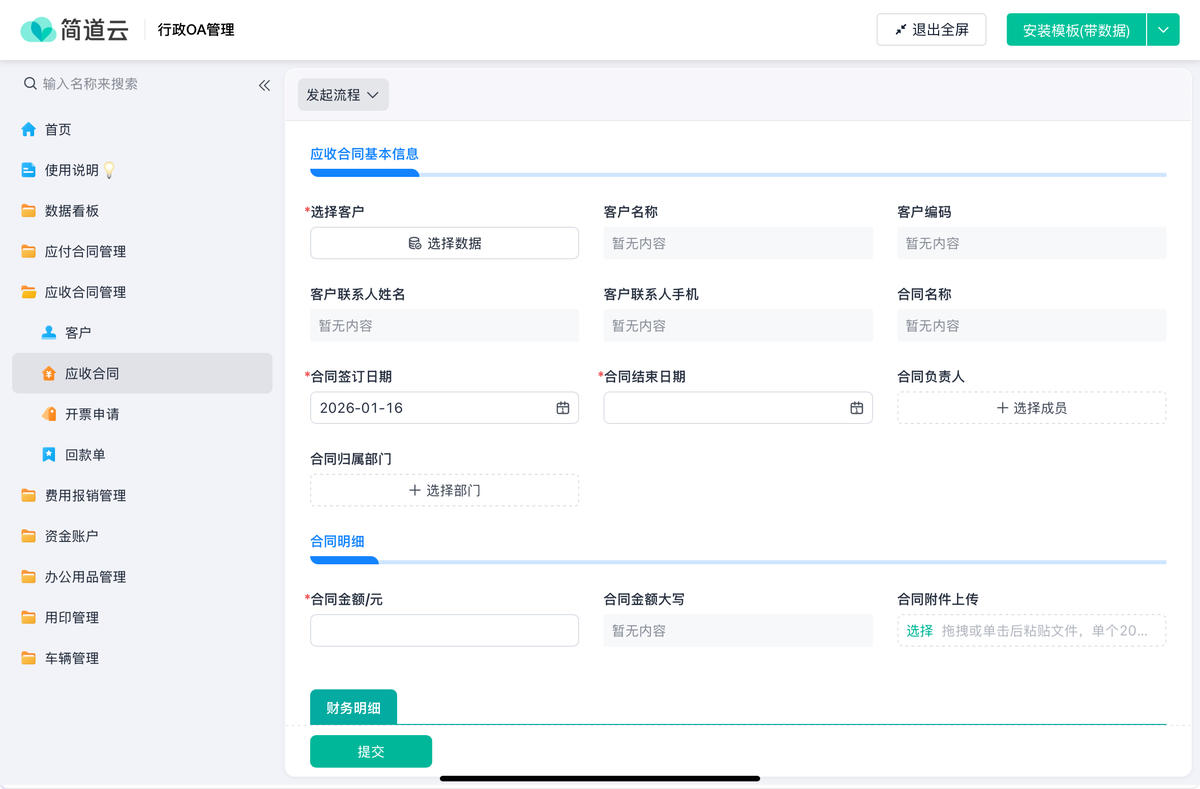Open the 车辆管理 folder icon
Screen dimensions: 1200x789
[30, 658]
